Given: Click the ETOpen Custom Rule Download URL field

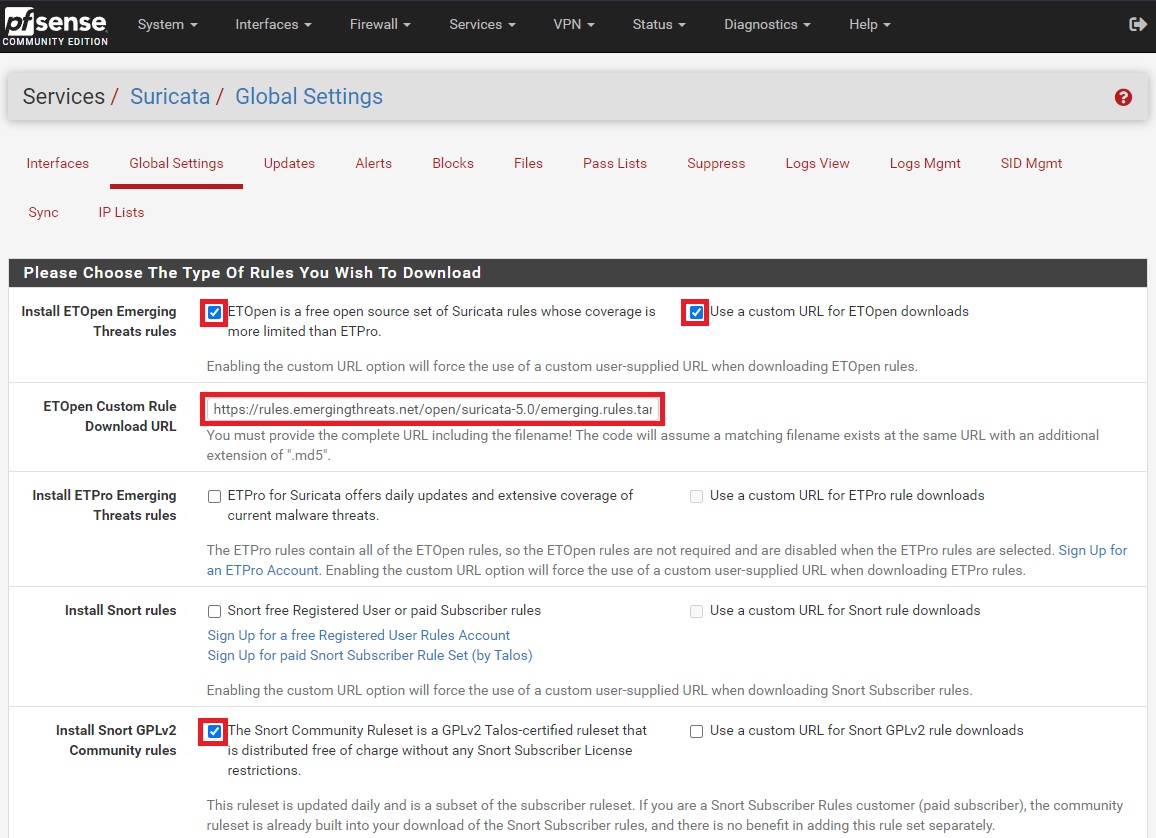Looking at the screenshot, I should pyautogui.click(x=433, y=409).
